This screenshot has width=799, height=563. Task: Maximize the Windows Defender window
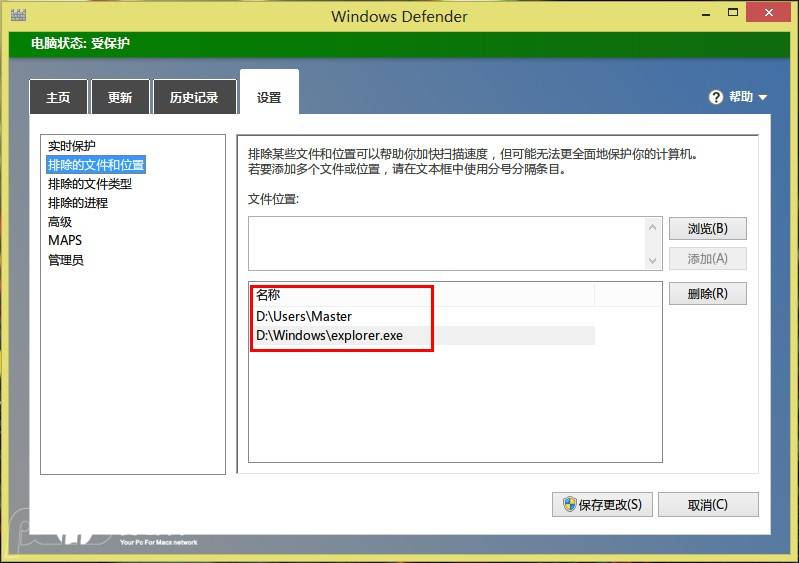coord(733,13)
